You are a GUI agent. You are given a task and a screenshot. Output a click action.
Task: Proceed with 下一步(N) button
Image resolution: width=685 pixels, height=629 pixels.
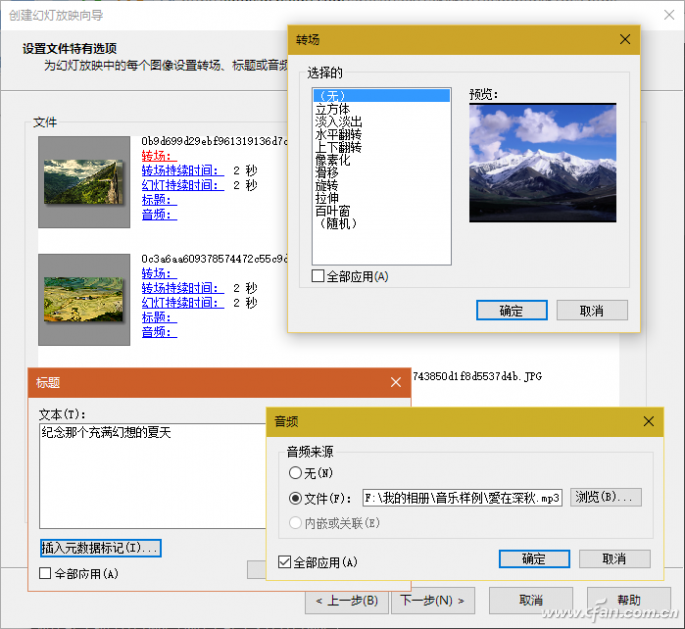click(432, 601)
